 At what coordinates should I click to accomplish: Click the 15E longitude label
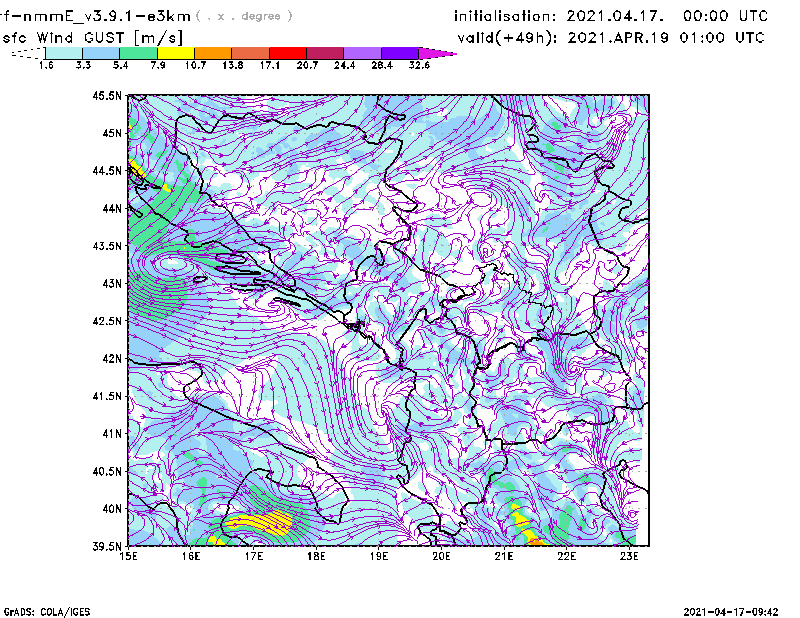click(x=128, y=556)
